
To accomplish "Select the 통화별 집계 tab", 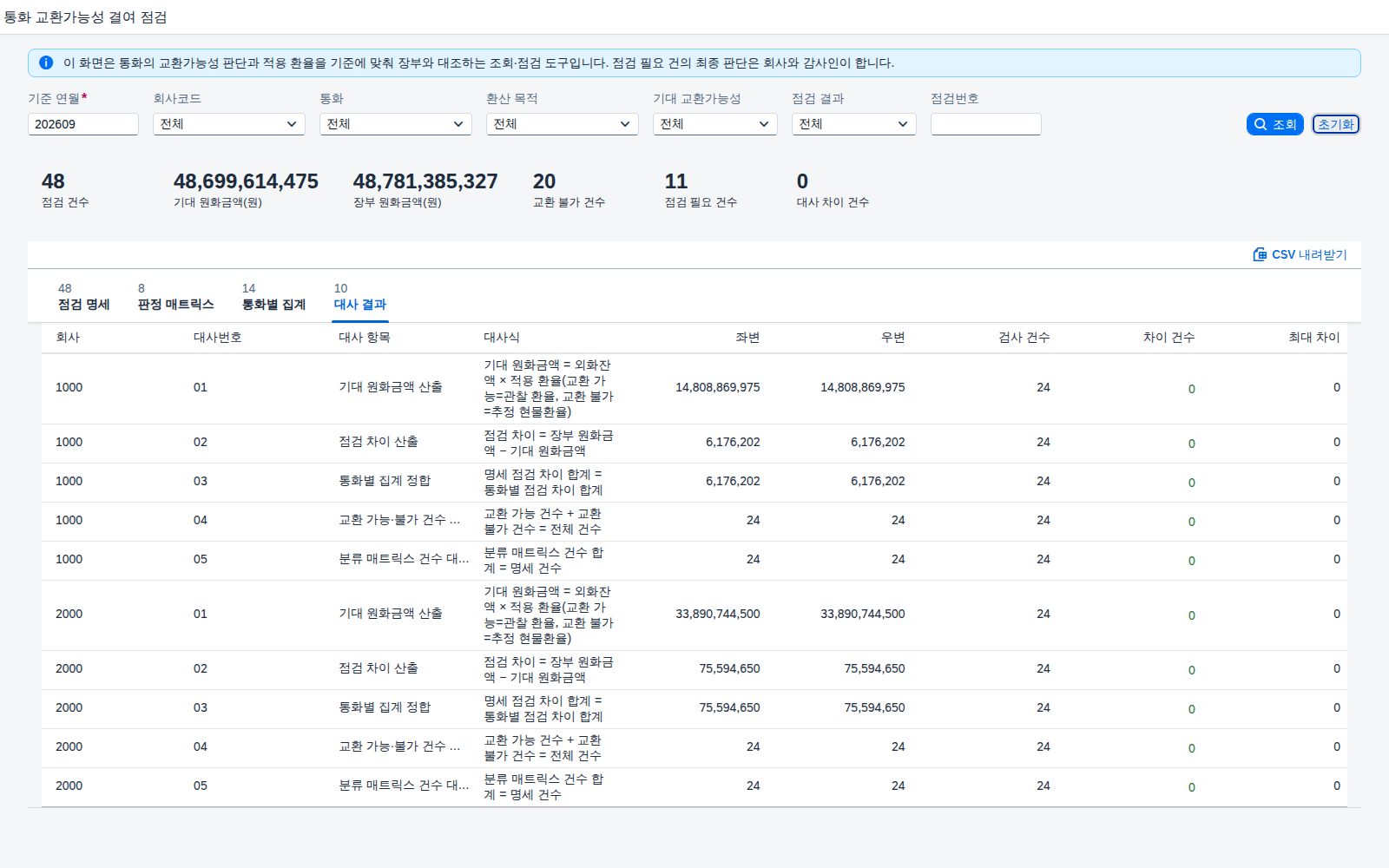I will (x=273, y=297).
